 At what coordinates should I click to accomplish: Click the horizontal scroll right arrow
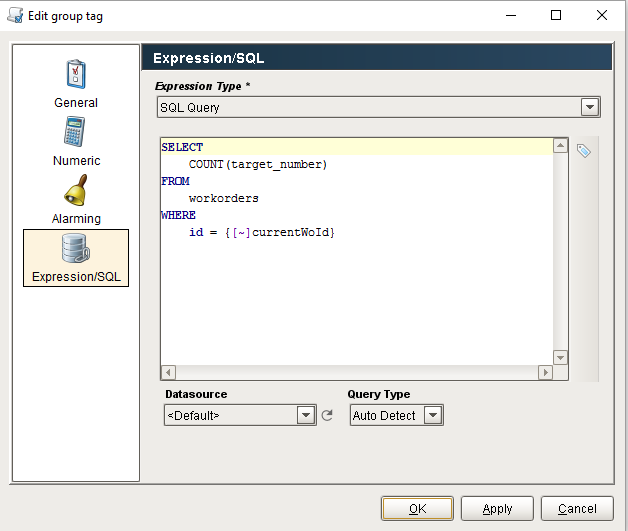(545, 372)
